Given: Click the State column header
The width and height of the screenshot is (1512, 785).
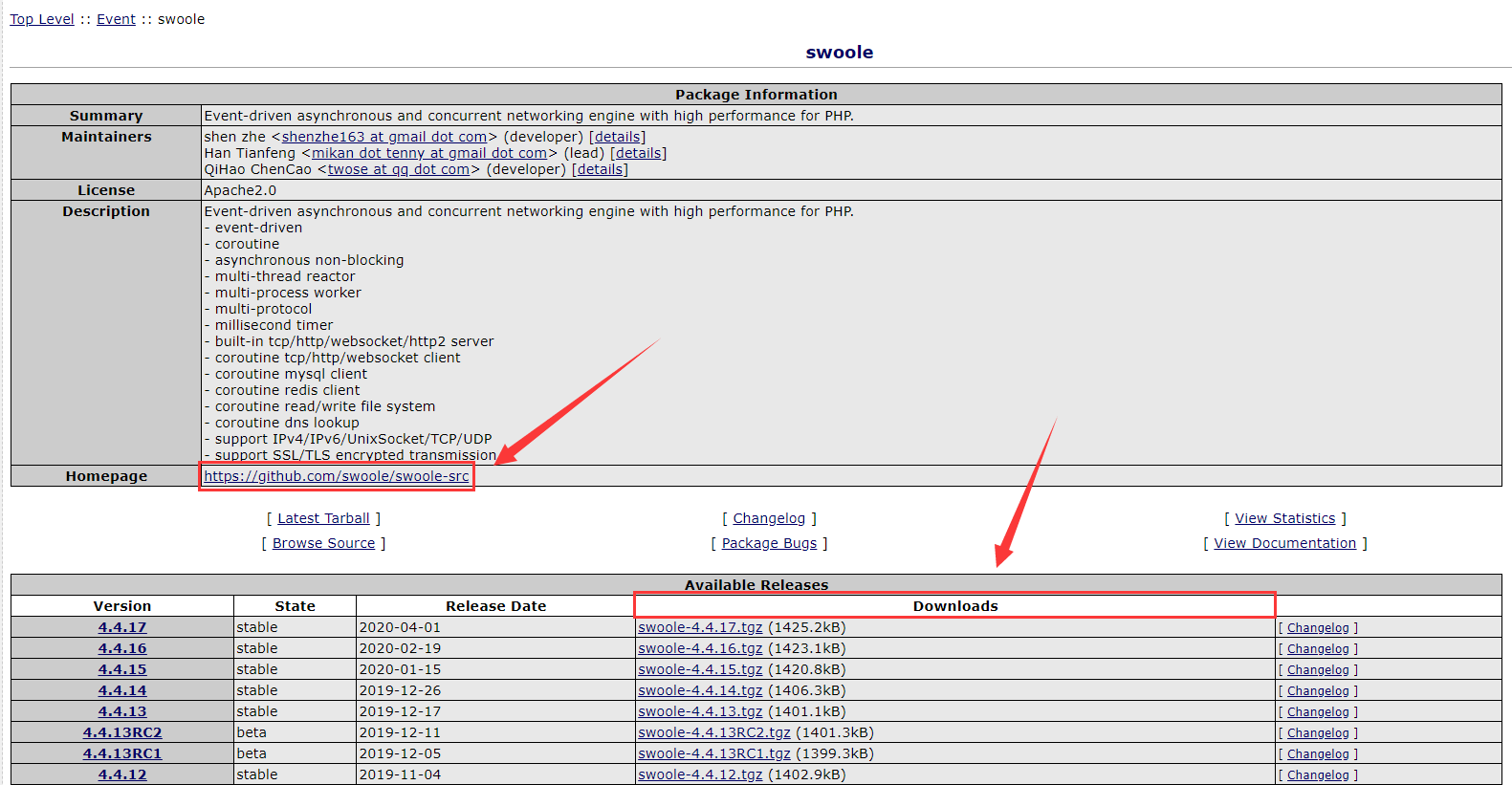Looking at the screenshot, I should point(295,606).
